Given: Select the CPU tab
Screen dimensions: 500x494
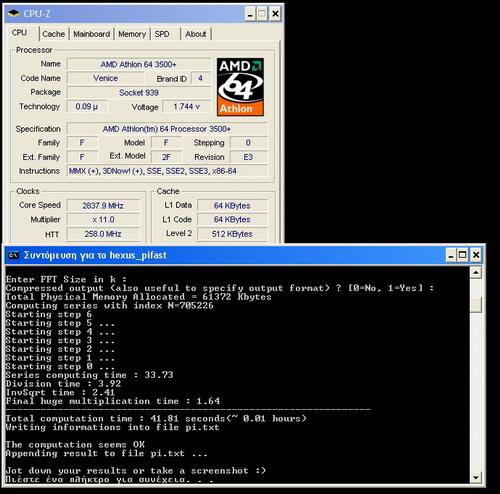Looking at the screenshot, I should click(x=20, y=33).
